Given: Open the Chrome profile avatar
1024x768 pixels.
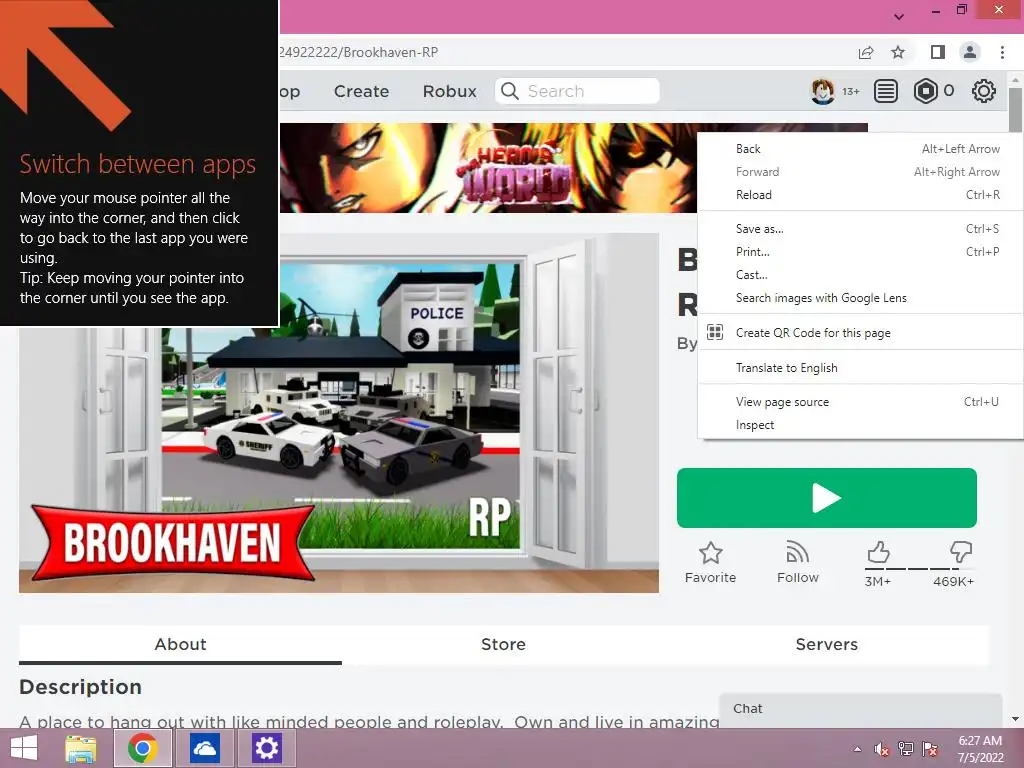Looking at the screenshot, I should tap(970, 52).
